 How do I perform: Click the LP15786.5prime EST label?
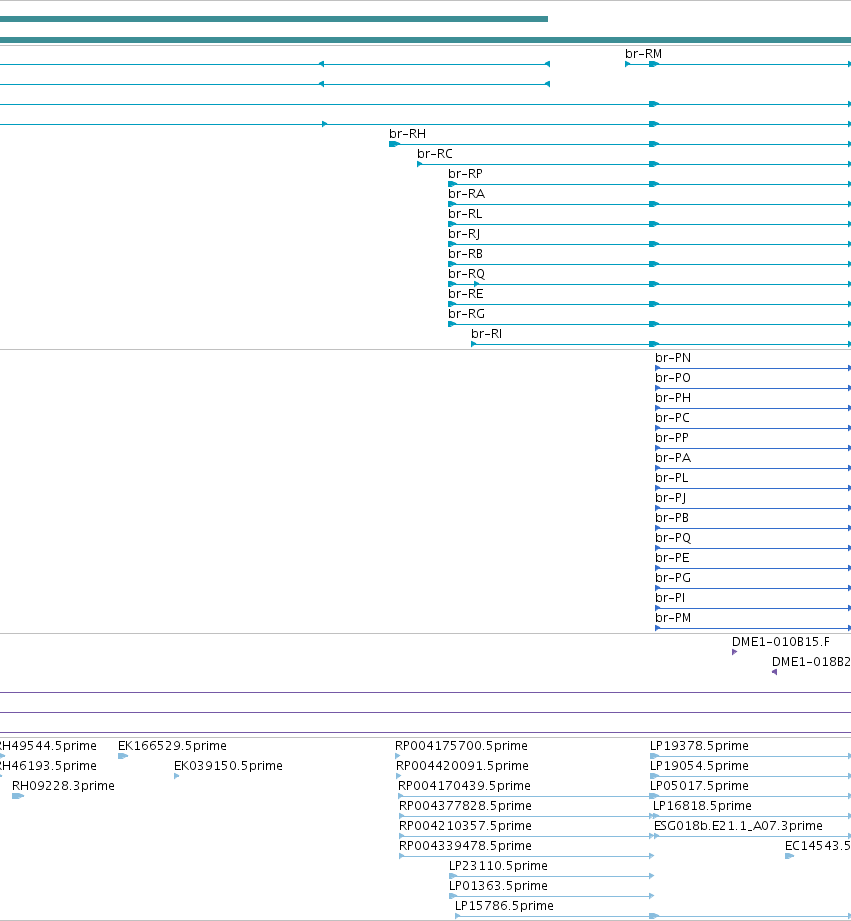(504, 905)
